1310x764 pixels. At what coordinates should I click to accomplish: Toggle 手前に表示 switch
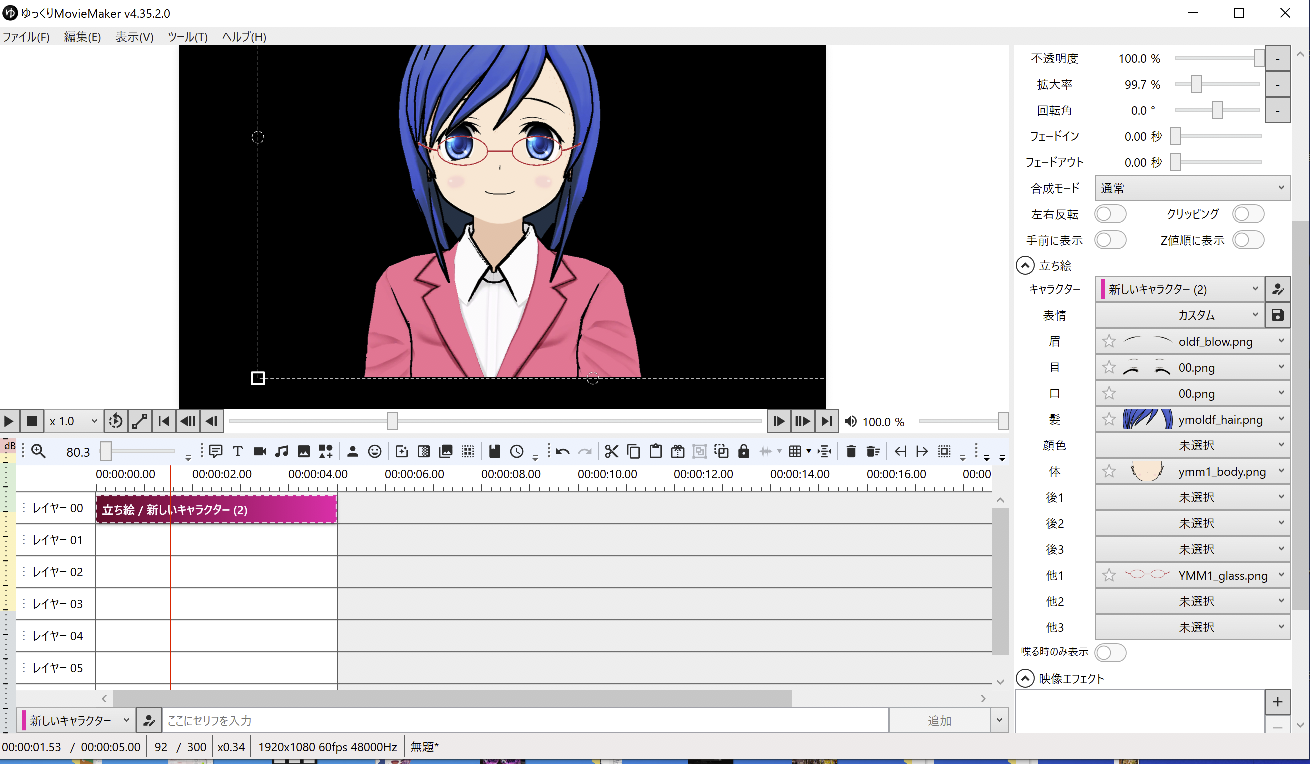1110,240
